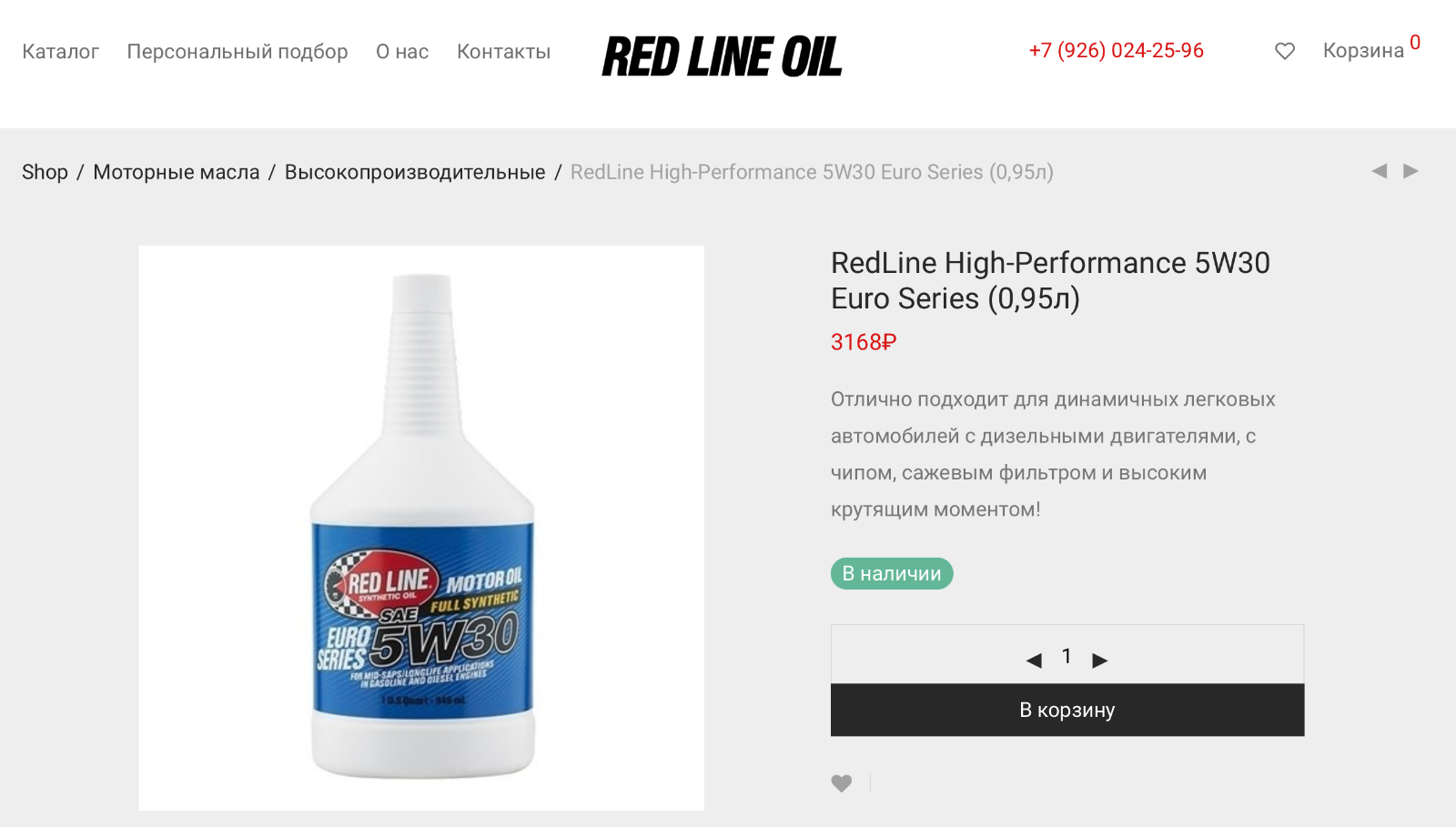Open the wishlist heart icon in header
The image size is (1456, 827).
(1284, 51)
